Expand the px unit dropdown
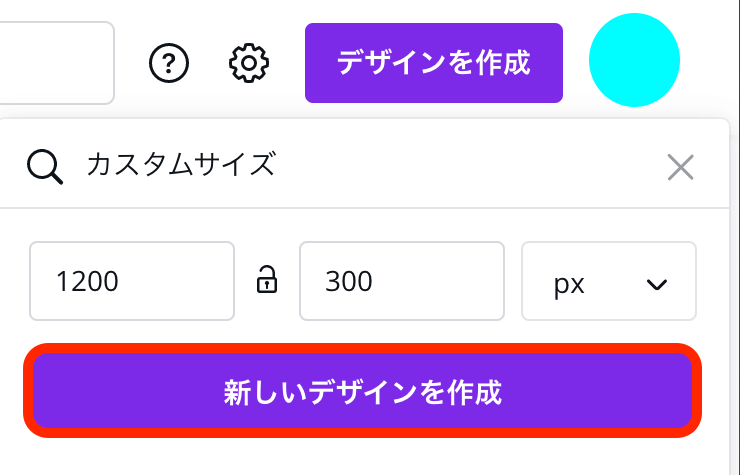This screenshot has height=475, width=740. (x=608, y=282)
